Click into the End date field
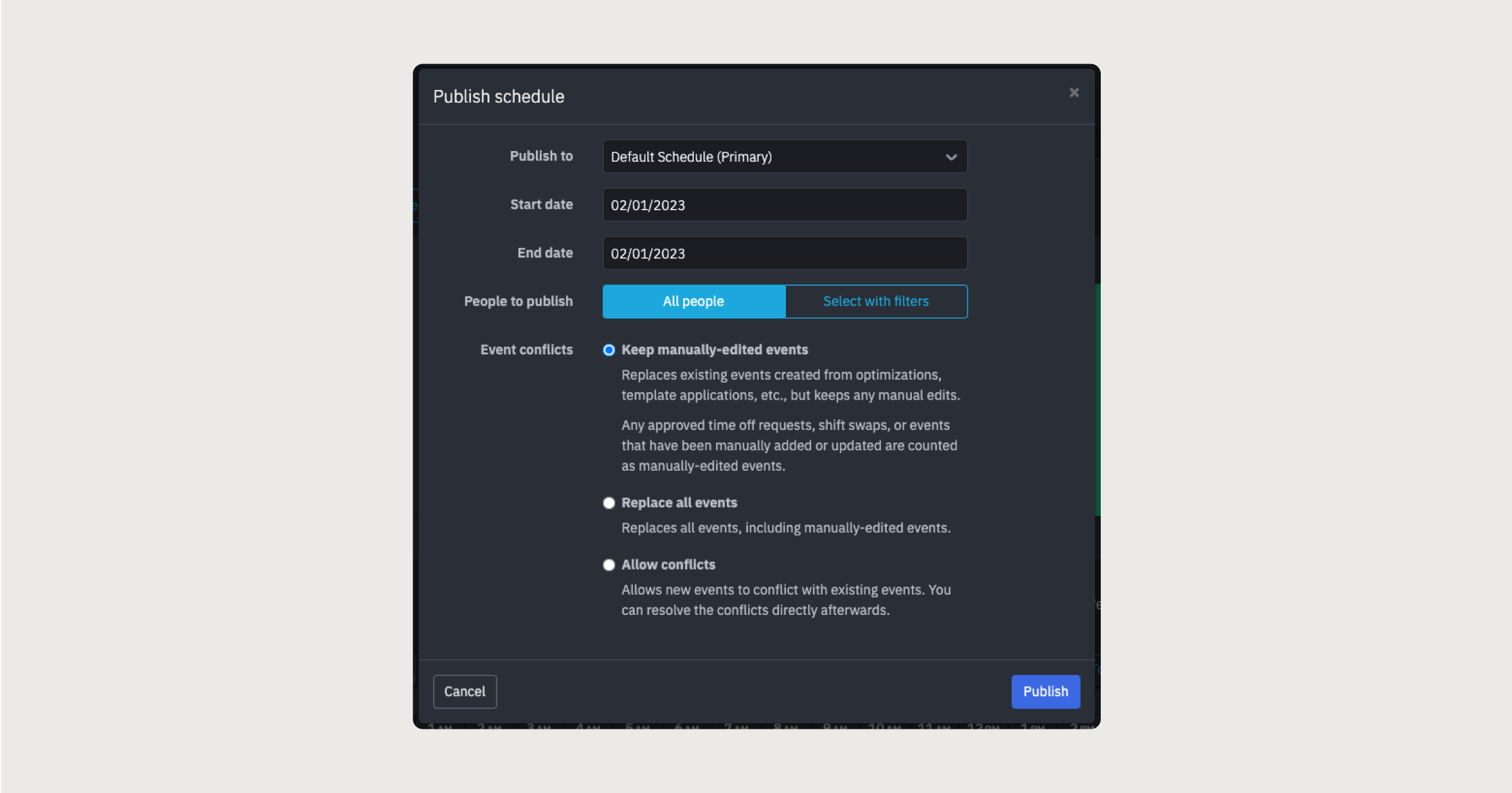Screen dimensions: 1512x793 pyautogui.click(x=784, y=254)
